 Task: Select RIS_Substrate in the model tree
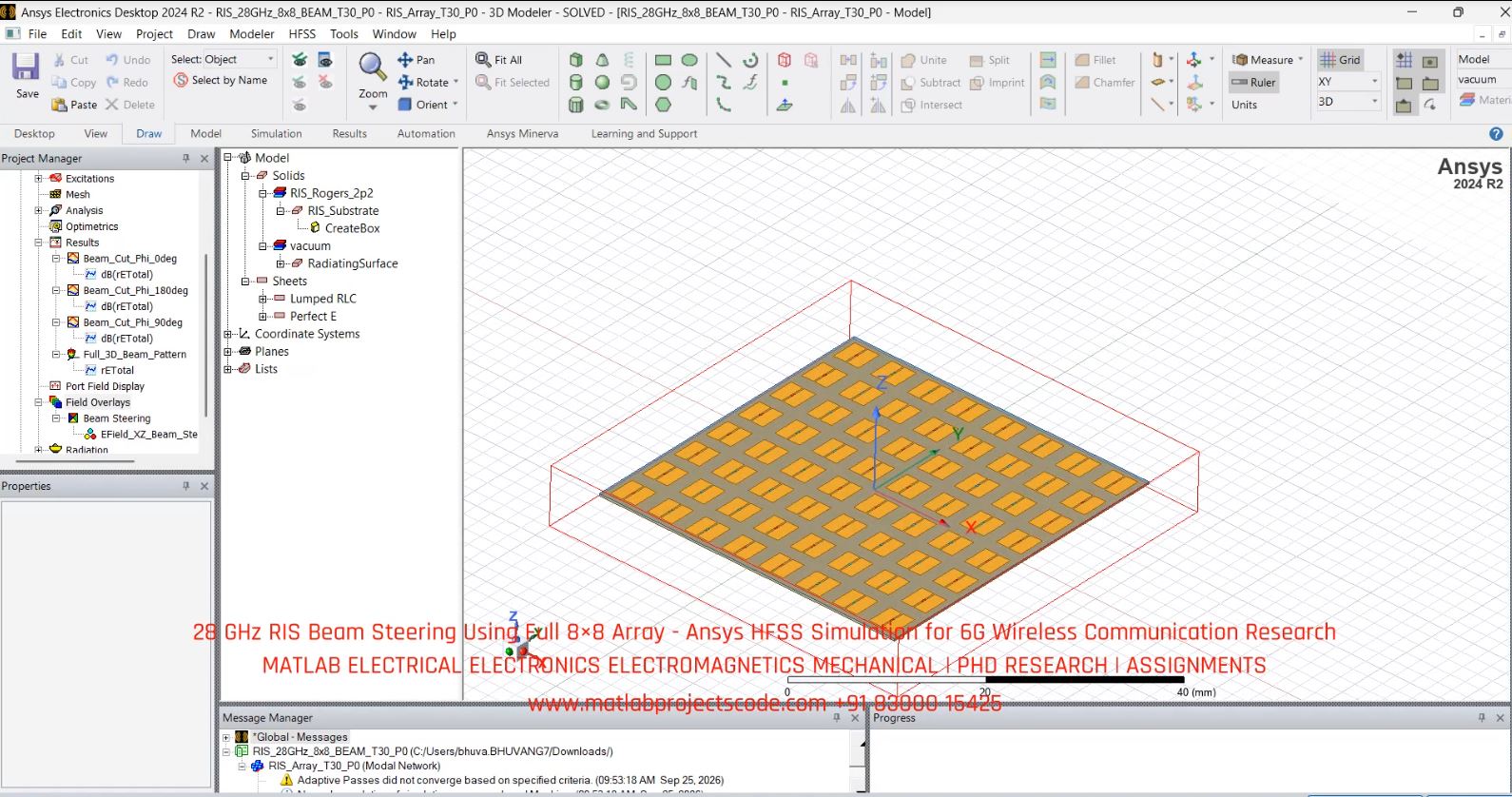343,211
